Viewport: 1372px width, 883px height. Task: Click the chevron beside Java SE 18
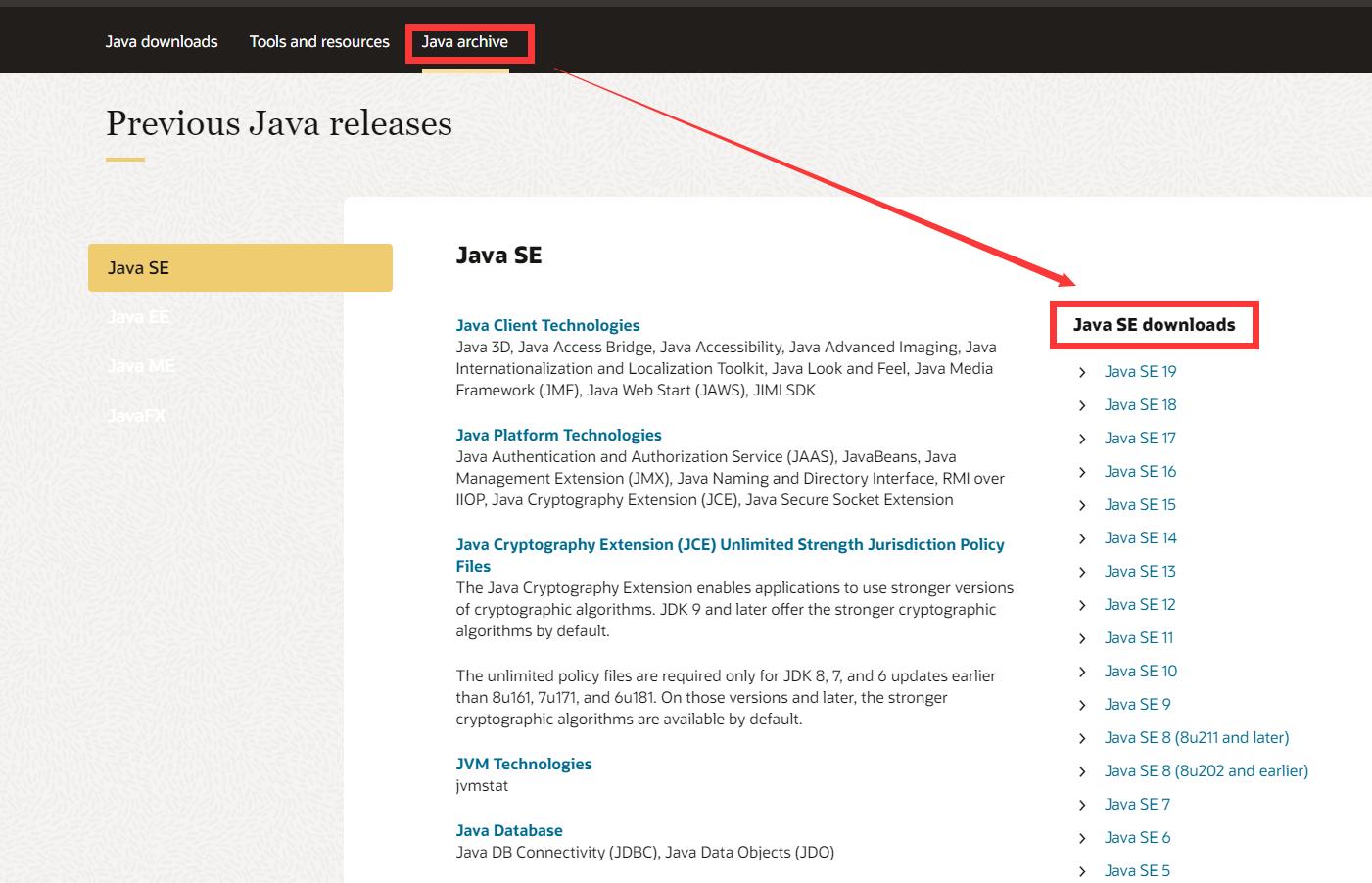pos(1082,405)
